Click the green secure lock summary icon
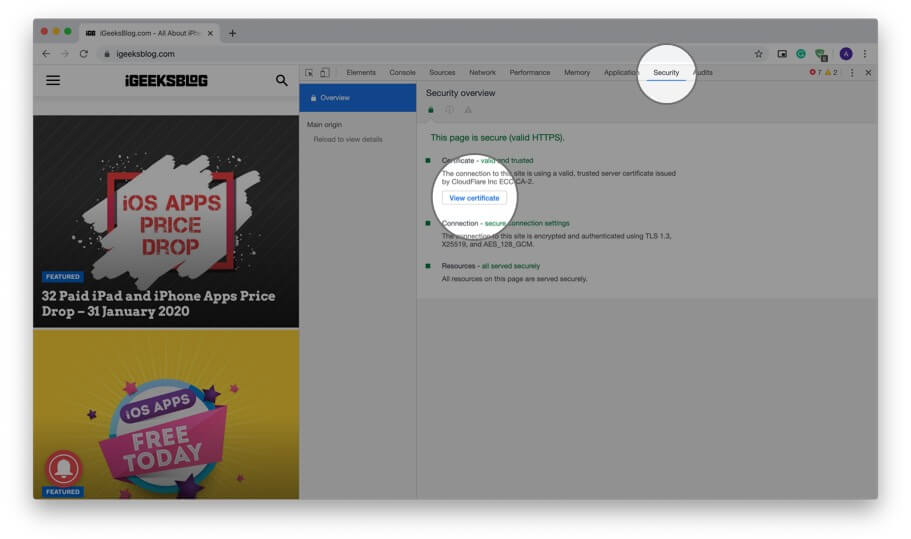The width and height of the screenshot is (911, 539). pos(431,110)
